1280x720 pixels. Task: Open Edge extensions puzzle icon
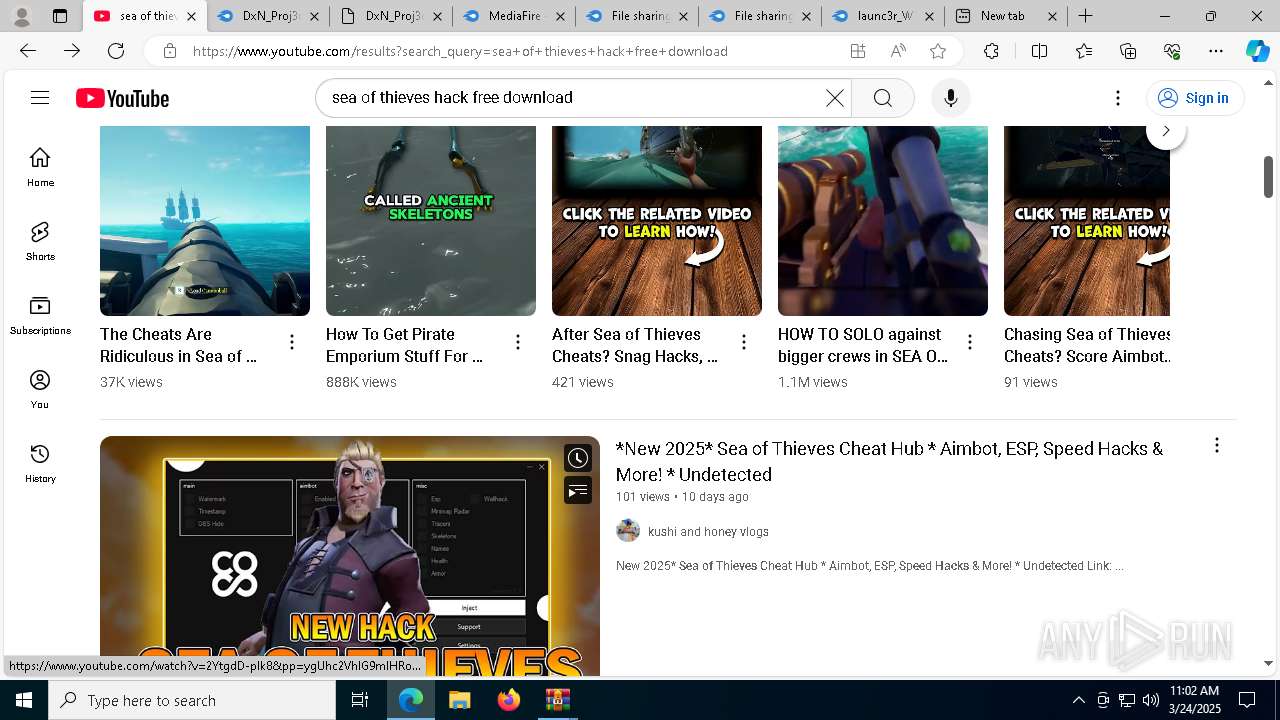(x=991, y=51)
